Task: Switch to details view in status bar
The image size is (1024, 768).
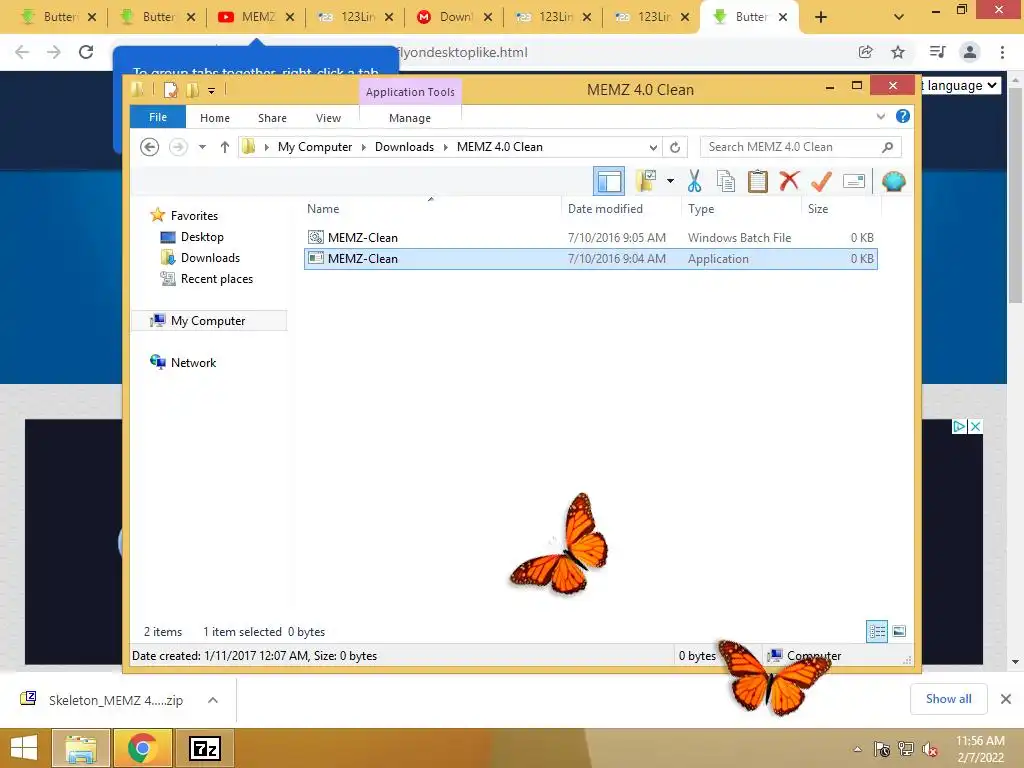Action: click(876, 631)
